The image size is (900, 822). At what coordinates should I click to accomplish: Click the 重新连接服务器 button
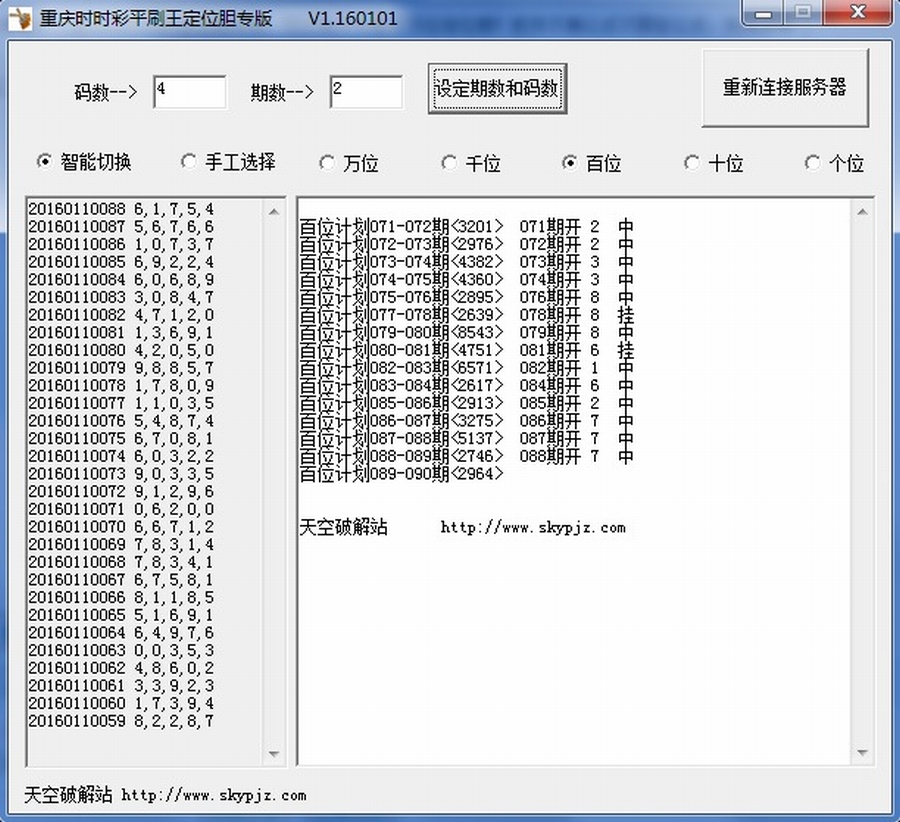pyautogui.click(x=785, y=88)
